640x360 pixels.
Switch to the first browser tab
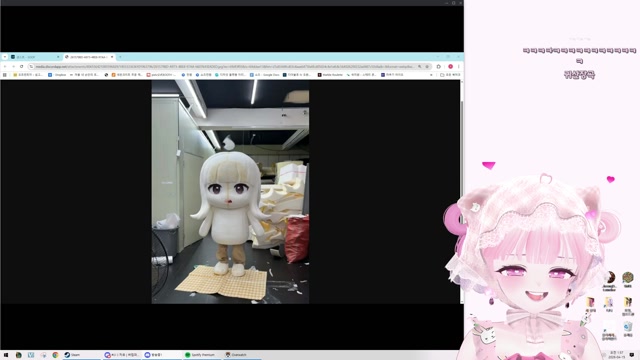pyautogui.click(x=34, y=57)
